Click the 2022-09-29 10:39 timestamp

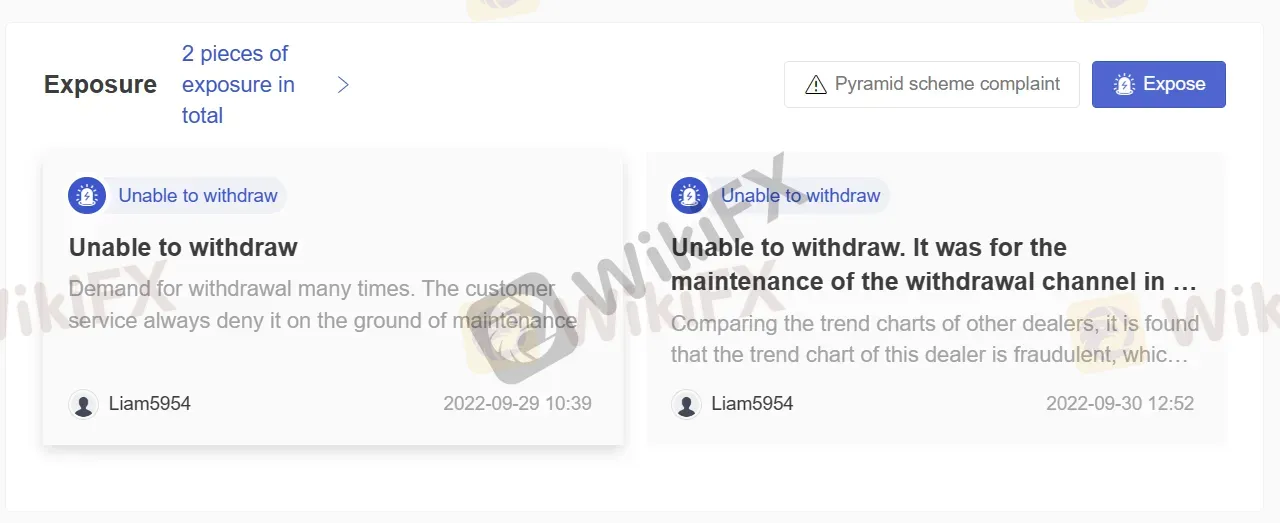click(518, 404)
